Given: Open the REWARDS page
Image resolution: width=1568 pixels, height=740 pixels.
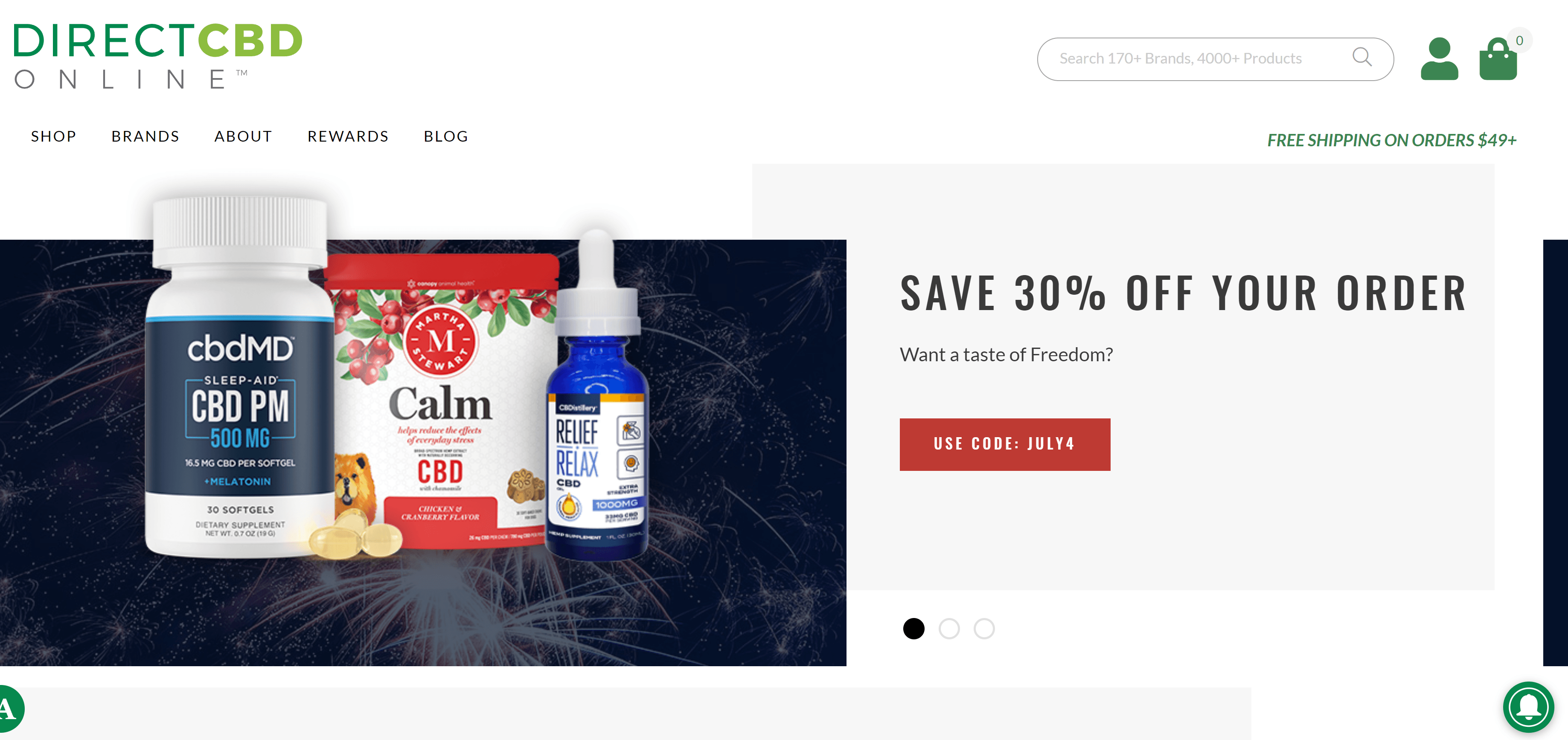Looking at the screenshot, I should [348, 136].
